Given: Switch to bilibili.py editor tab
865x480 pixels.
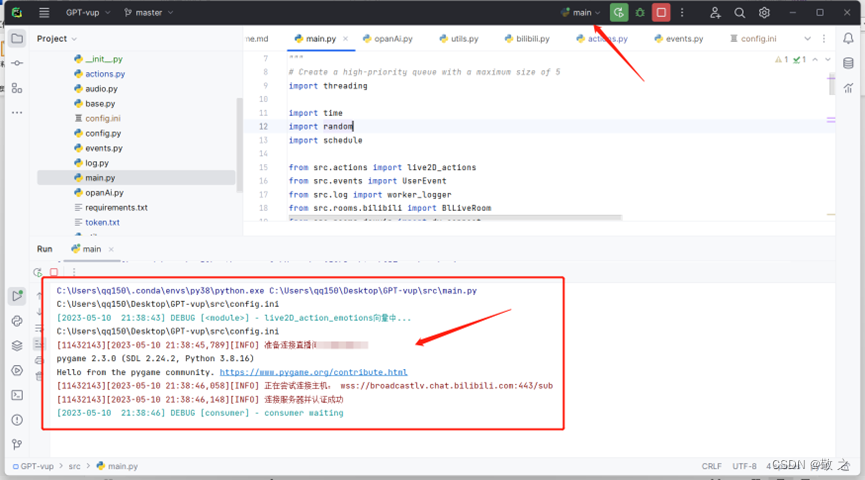Looking at the screenshot, I should (x=527, y=39).
